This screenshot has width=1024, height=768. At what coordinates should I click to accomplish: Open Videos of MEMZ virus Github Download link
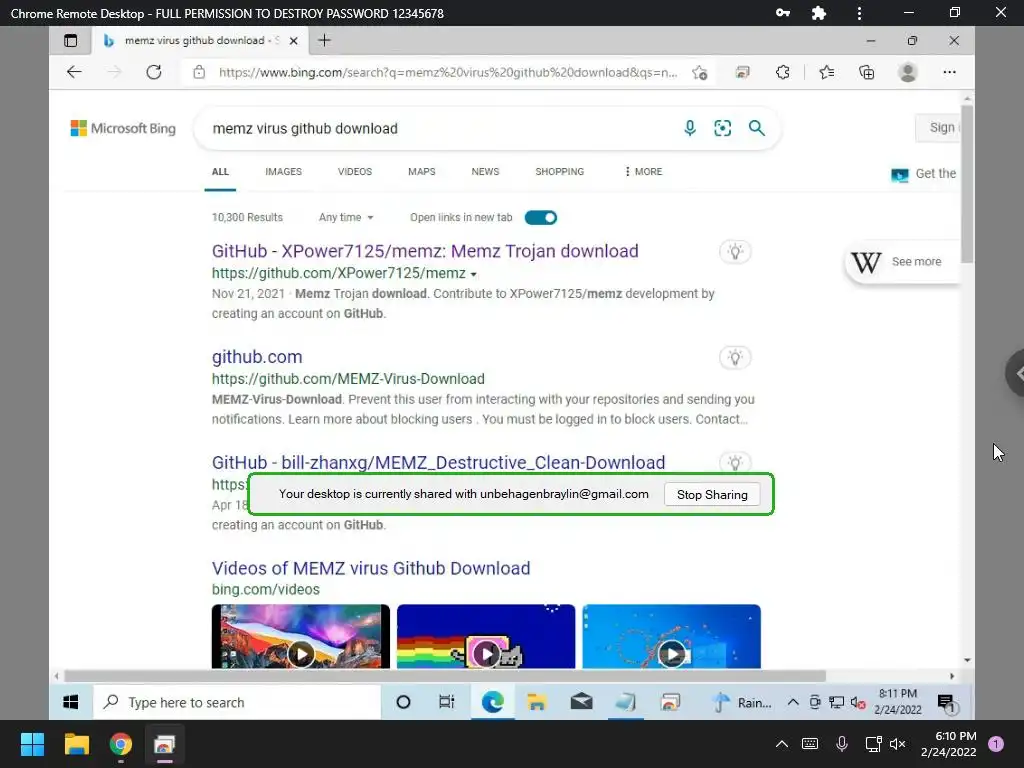(371, 568)
